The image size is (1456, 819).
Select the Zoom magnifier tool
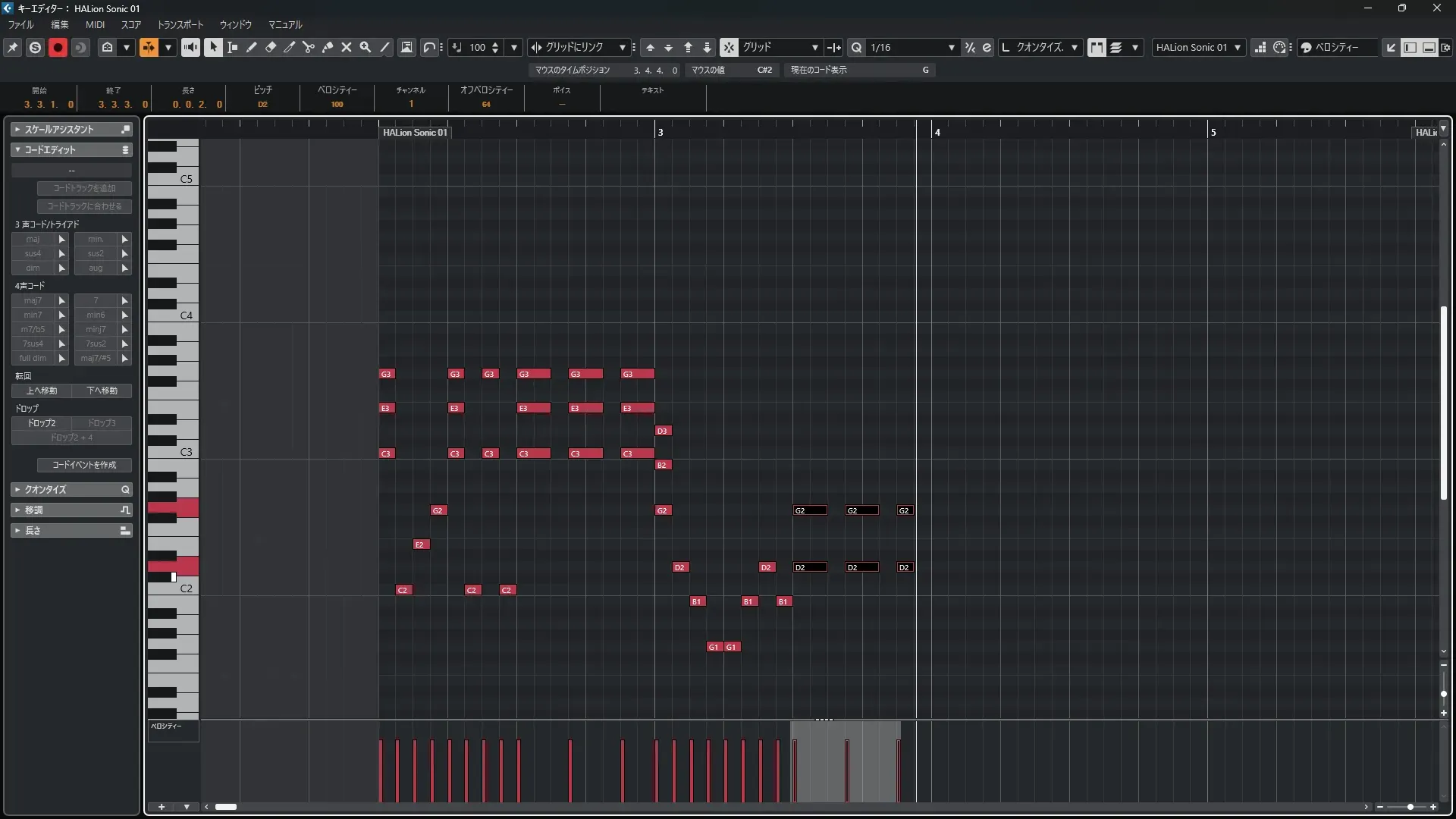click(366, 47)
